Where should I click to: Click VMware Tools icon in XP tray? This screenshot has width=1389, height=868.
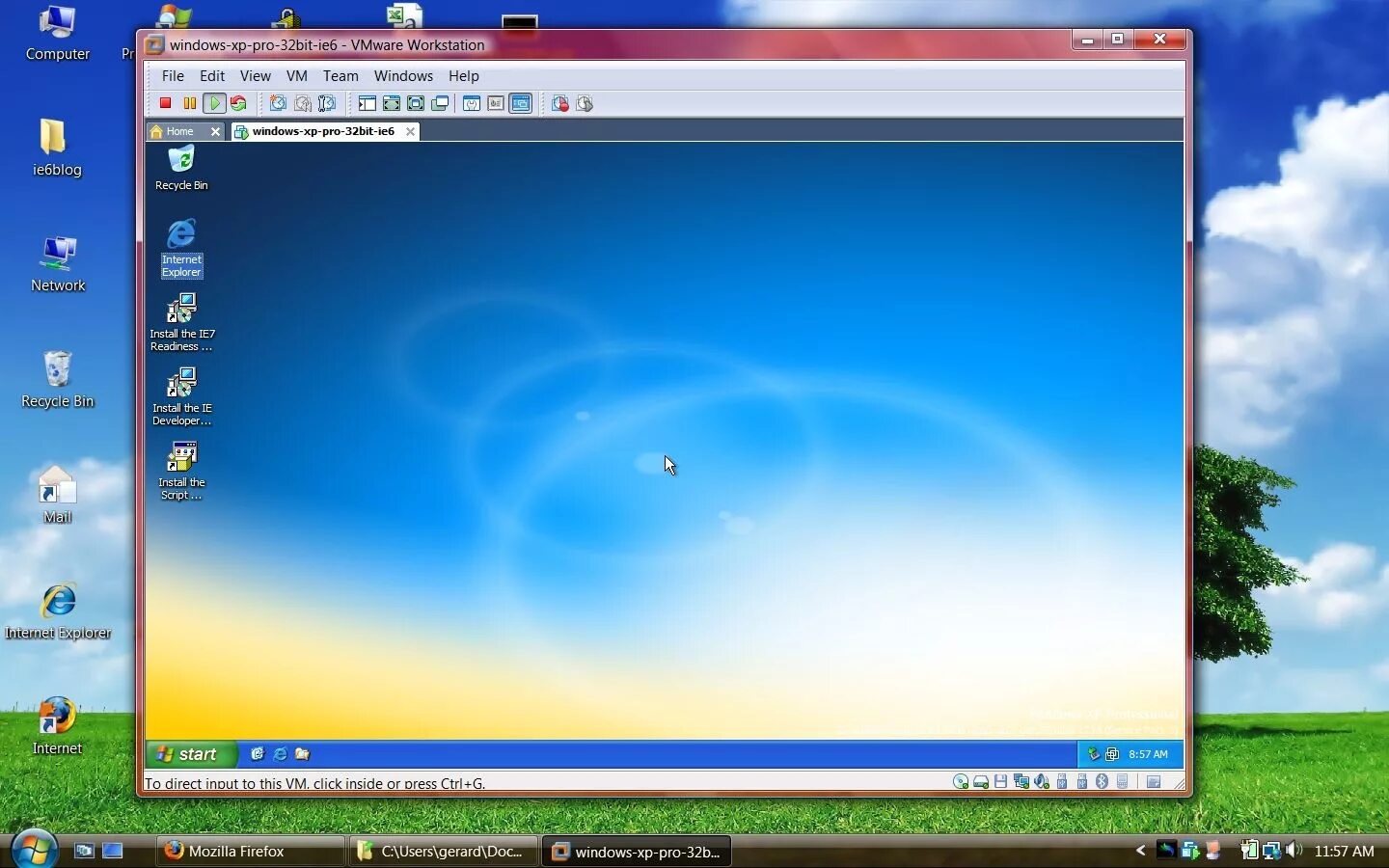(x=1112, y=754)
